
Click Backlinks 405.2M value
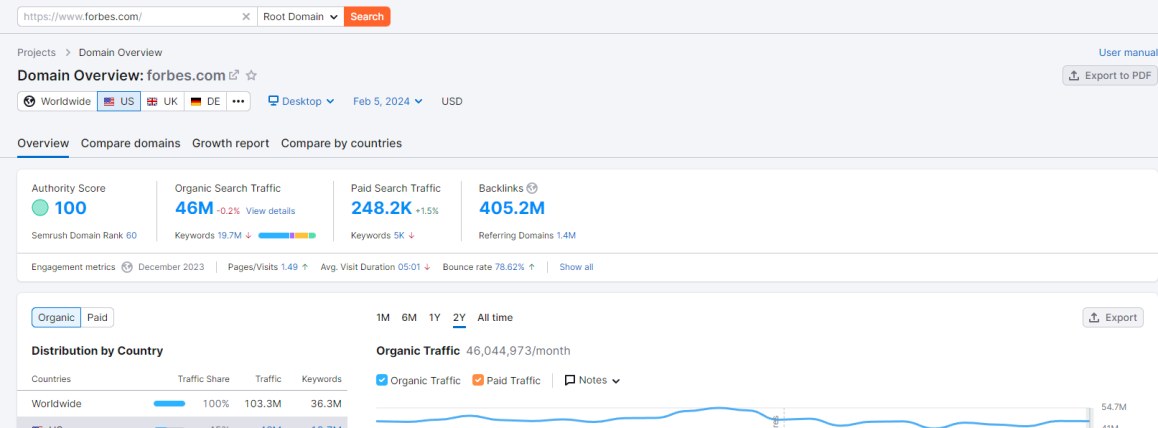point(512,208)
